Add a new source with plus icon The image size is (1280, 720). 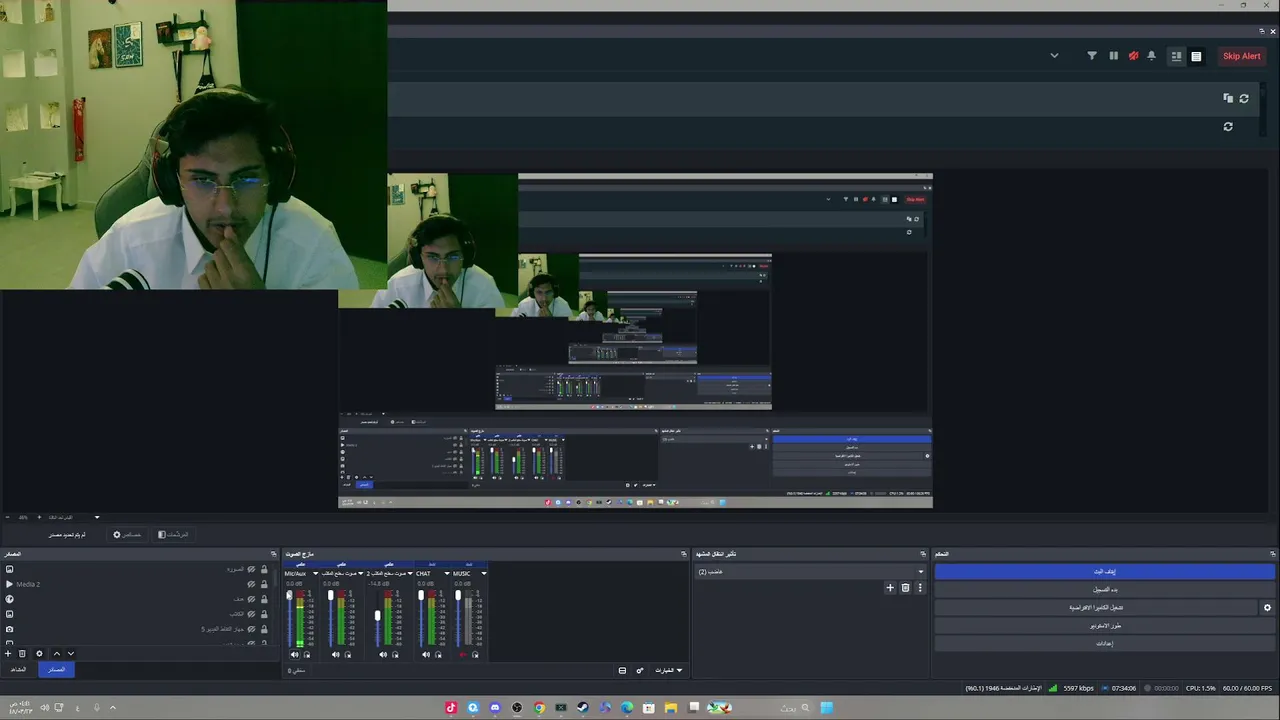pyautogui.click(x=8, y=654)
